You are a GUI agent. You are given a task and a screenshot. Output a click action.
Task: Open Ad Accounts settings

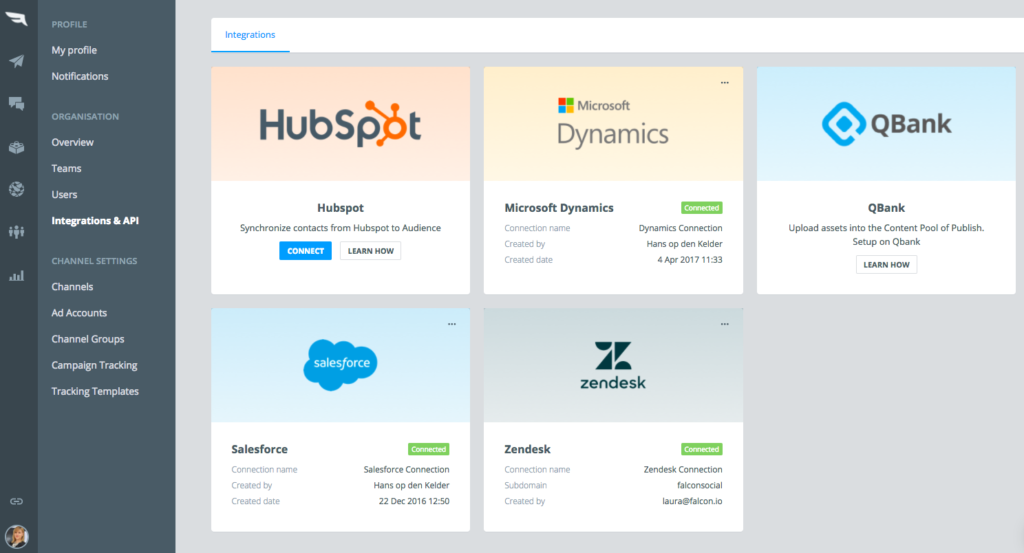[79, 313]
